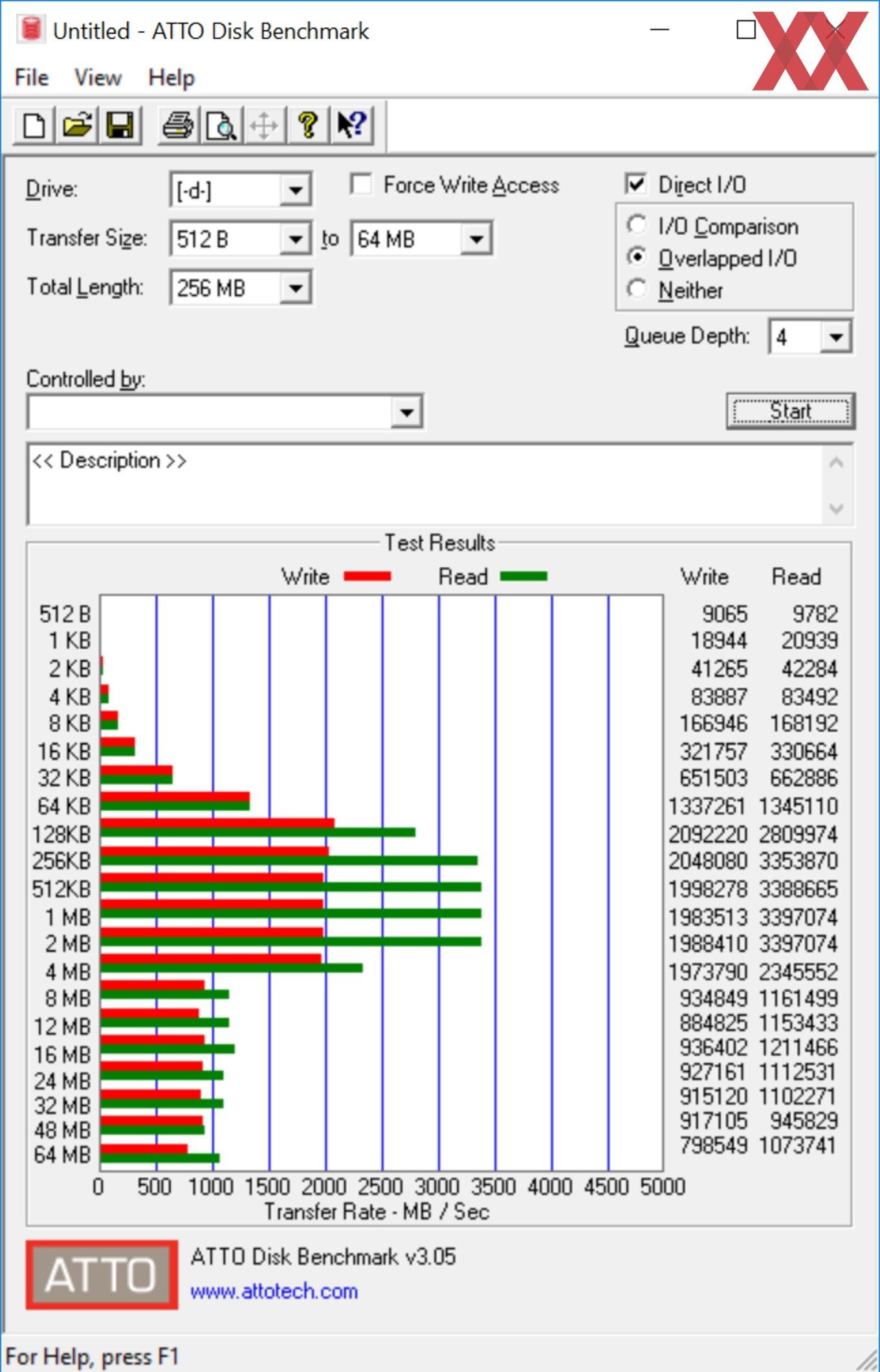Visit the www.attotech.com link
This screenshot has width=880, height=1372.
tap(274, 1291)
